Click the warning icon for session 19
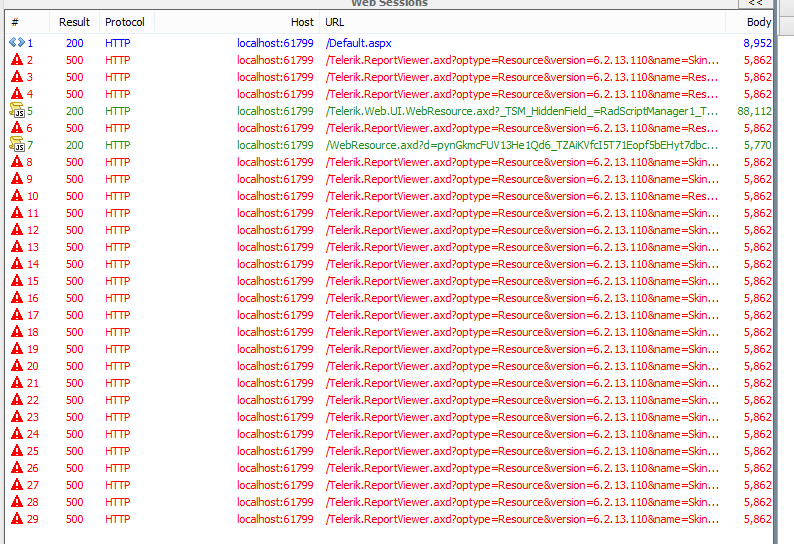This screenshot has width=794, height=544. (17, 348)
